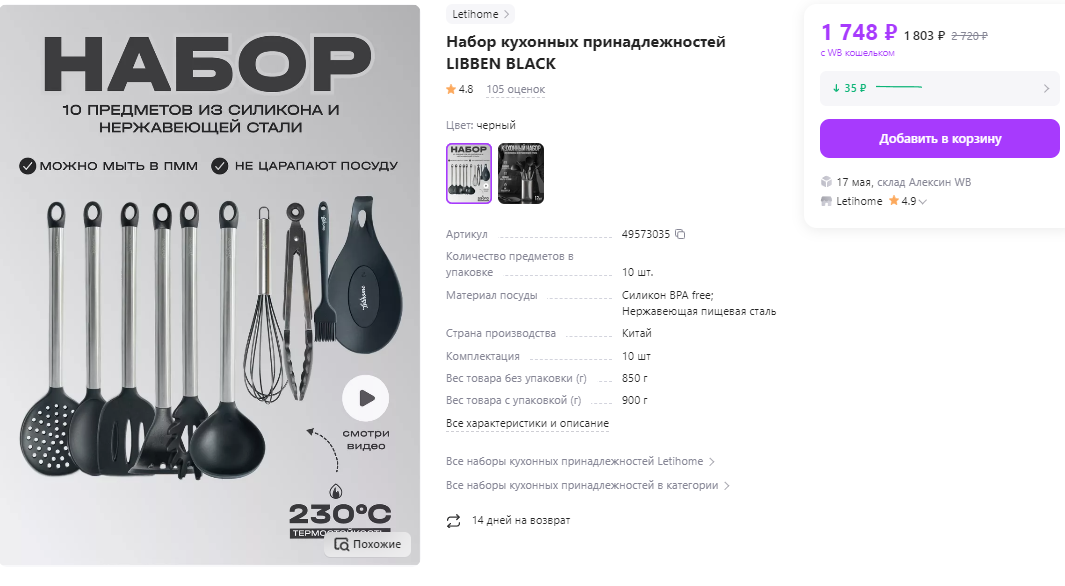This screenshot has height=586, width=1065.
Task: Add item to cart with Добавить в корзину
Action: point(939,139)
